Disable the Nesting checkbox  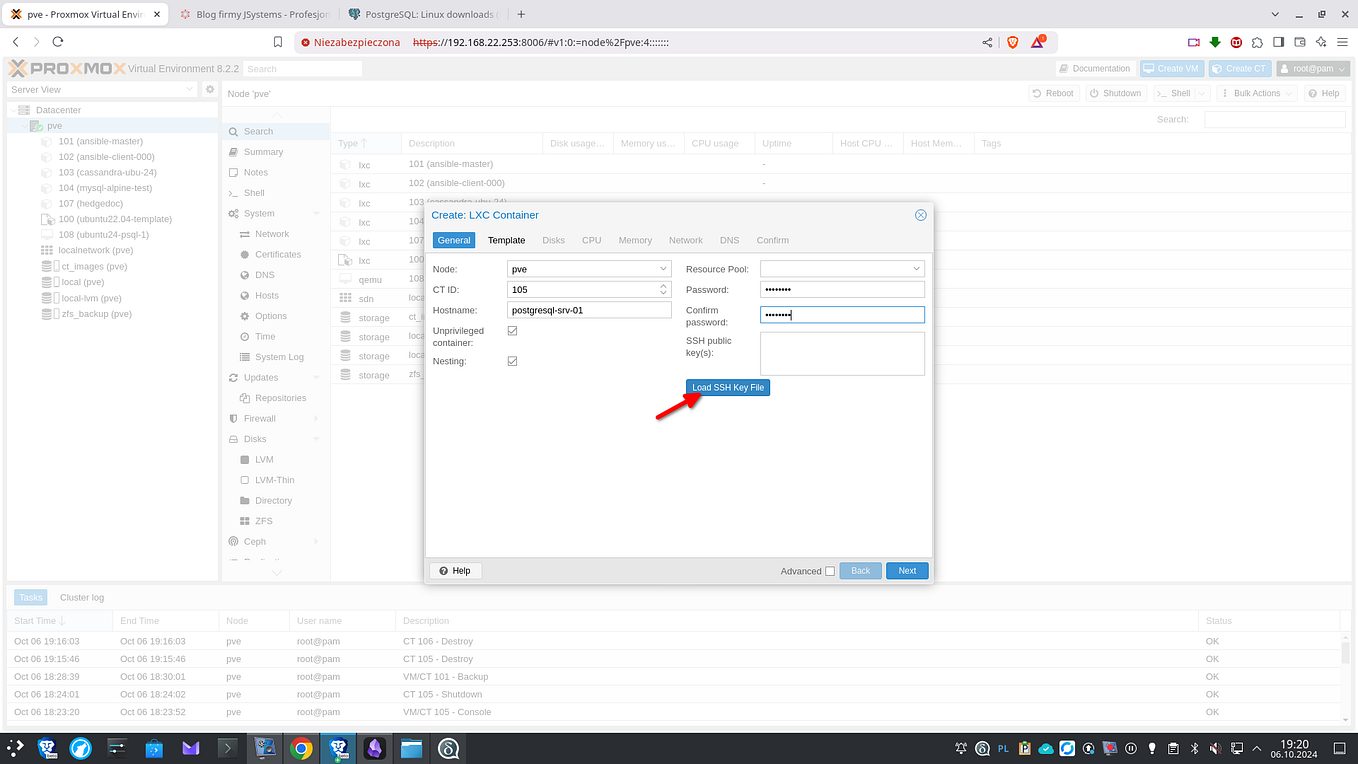[512, 361]
